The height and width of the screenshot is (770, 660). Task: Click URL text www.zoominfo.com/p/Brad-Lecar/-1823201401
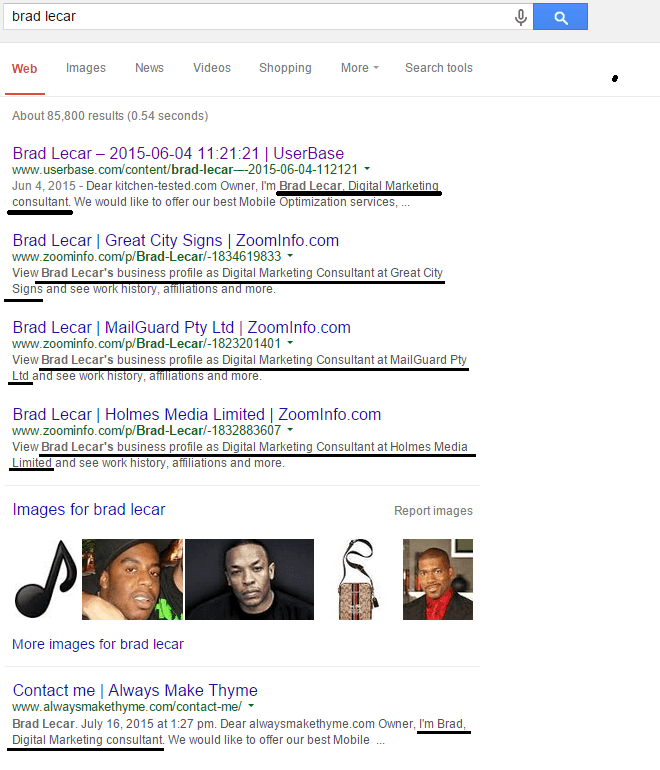click(x=146, y=343)
